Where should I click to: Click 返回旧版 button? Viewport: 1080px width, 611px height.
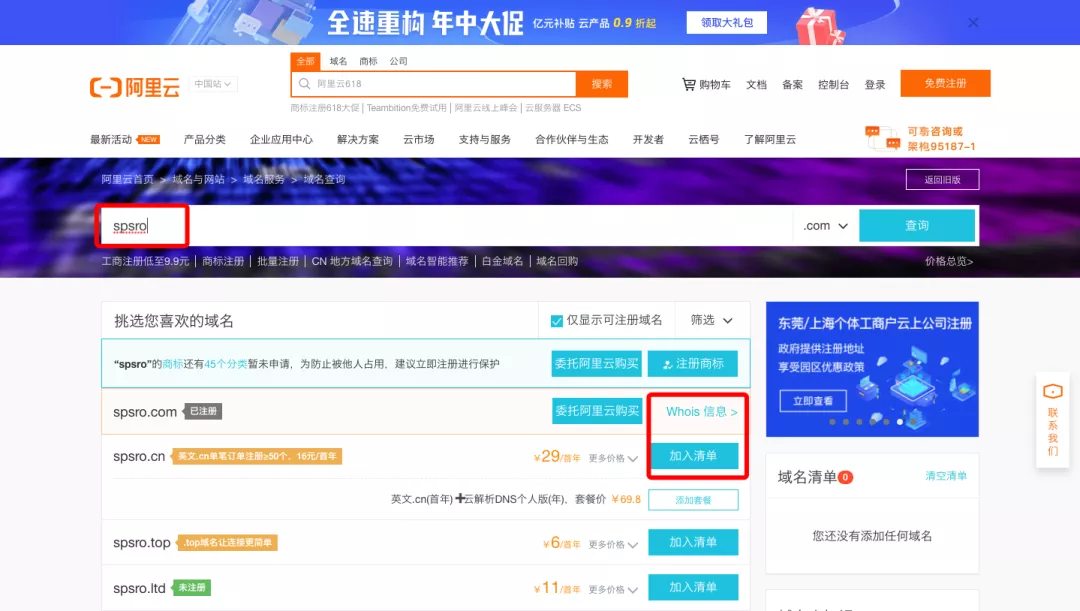click(942, 179)
